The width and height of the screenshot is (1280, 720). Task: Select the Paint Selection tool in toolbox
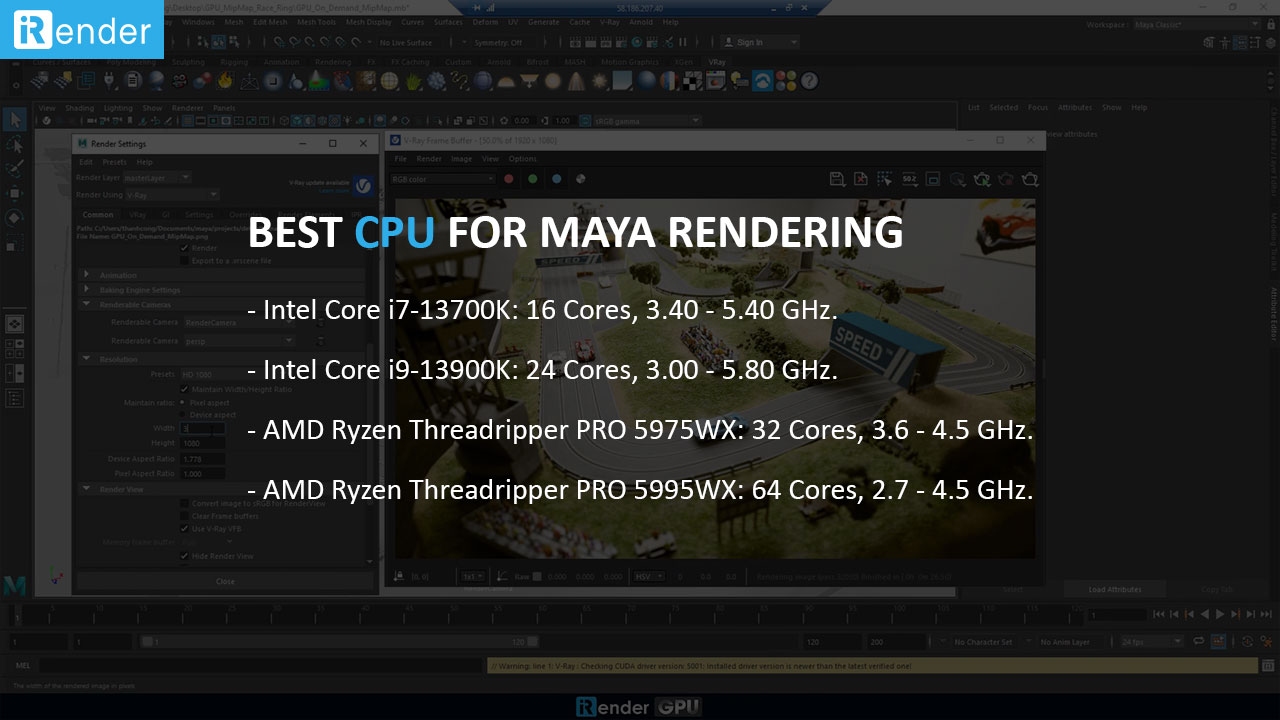tap(14, 169)
